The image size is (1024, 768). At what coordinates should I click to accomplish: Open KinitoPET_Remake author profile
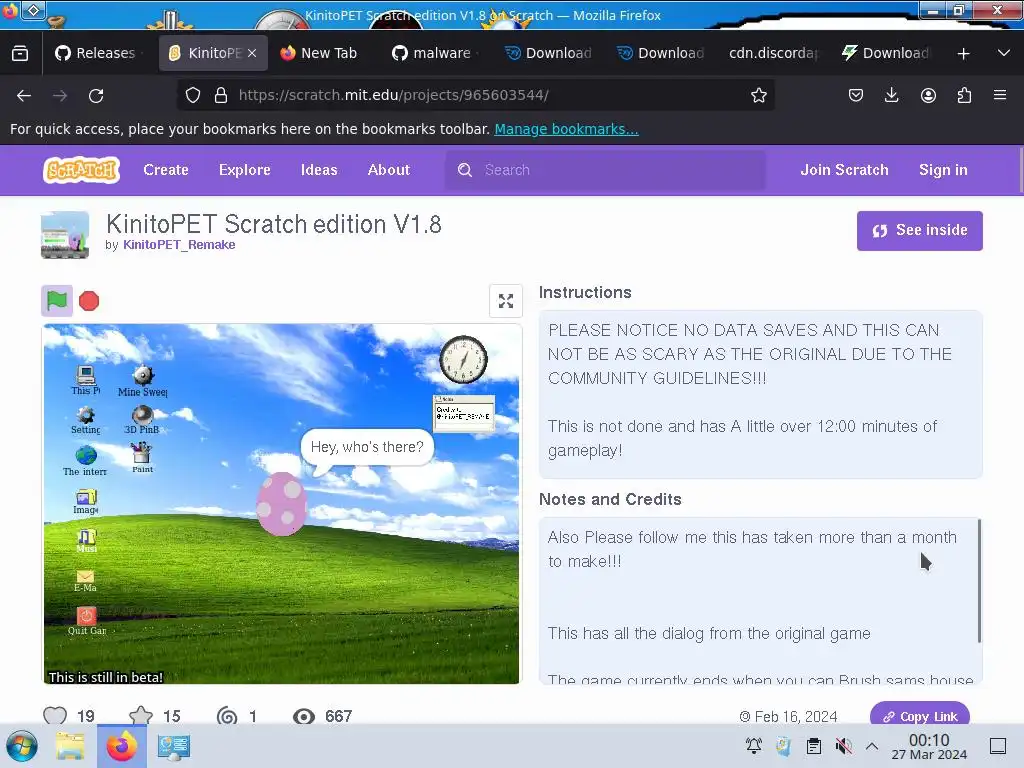(179, 245)
